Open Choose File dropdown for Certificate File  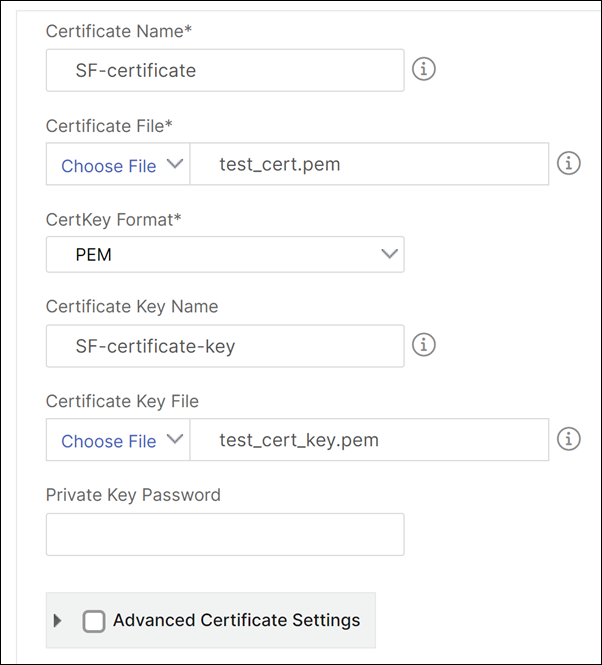[x=118, y=164]
